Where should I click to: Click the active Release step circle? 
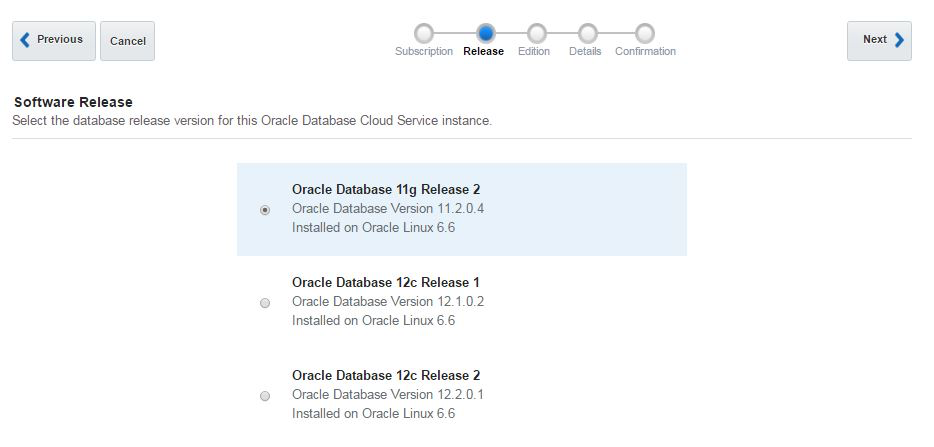coord(486,34)
